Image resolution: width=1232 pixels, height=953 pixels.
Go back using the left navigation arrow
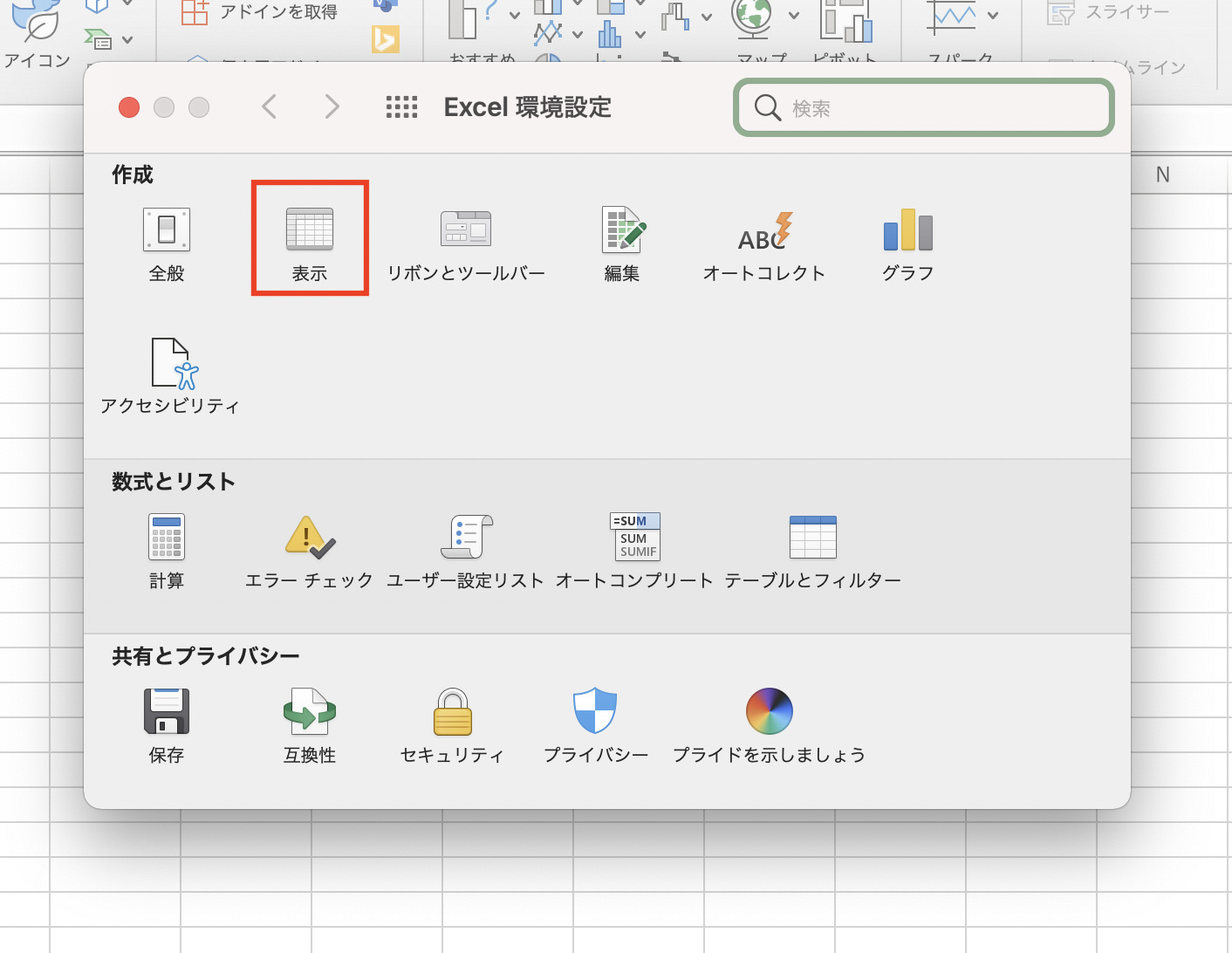point(269,106)
